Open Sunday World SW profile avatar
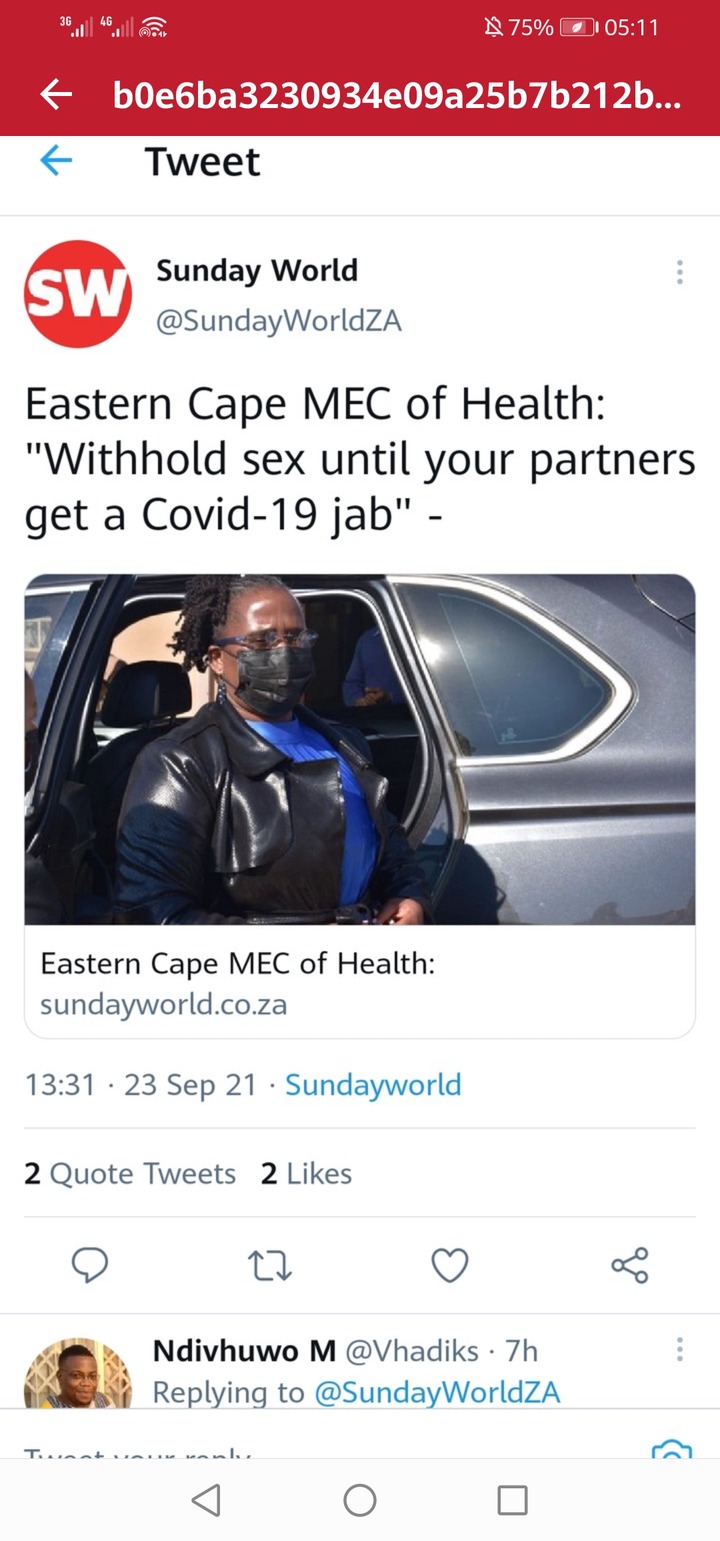Image resolution: width=720 pixels, height=1541 pixels. (x=78, y=294)
